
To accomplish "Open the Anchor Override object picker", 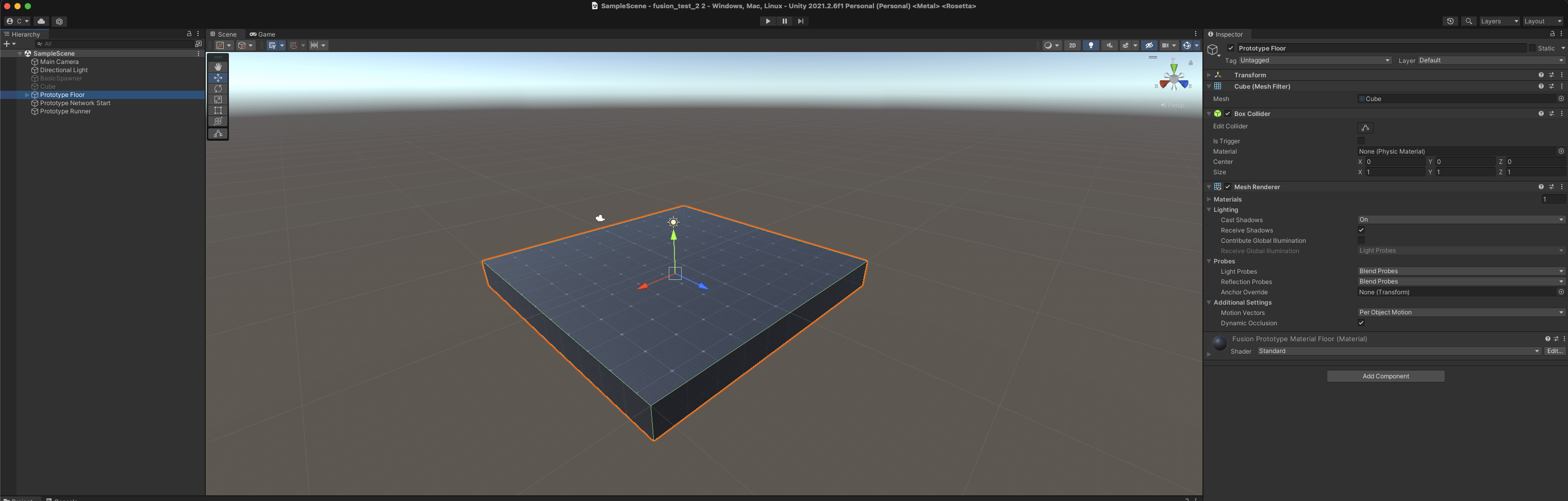I will click(1561, 292).
